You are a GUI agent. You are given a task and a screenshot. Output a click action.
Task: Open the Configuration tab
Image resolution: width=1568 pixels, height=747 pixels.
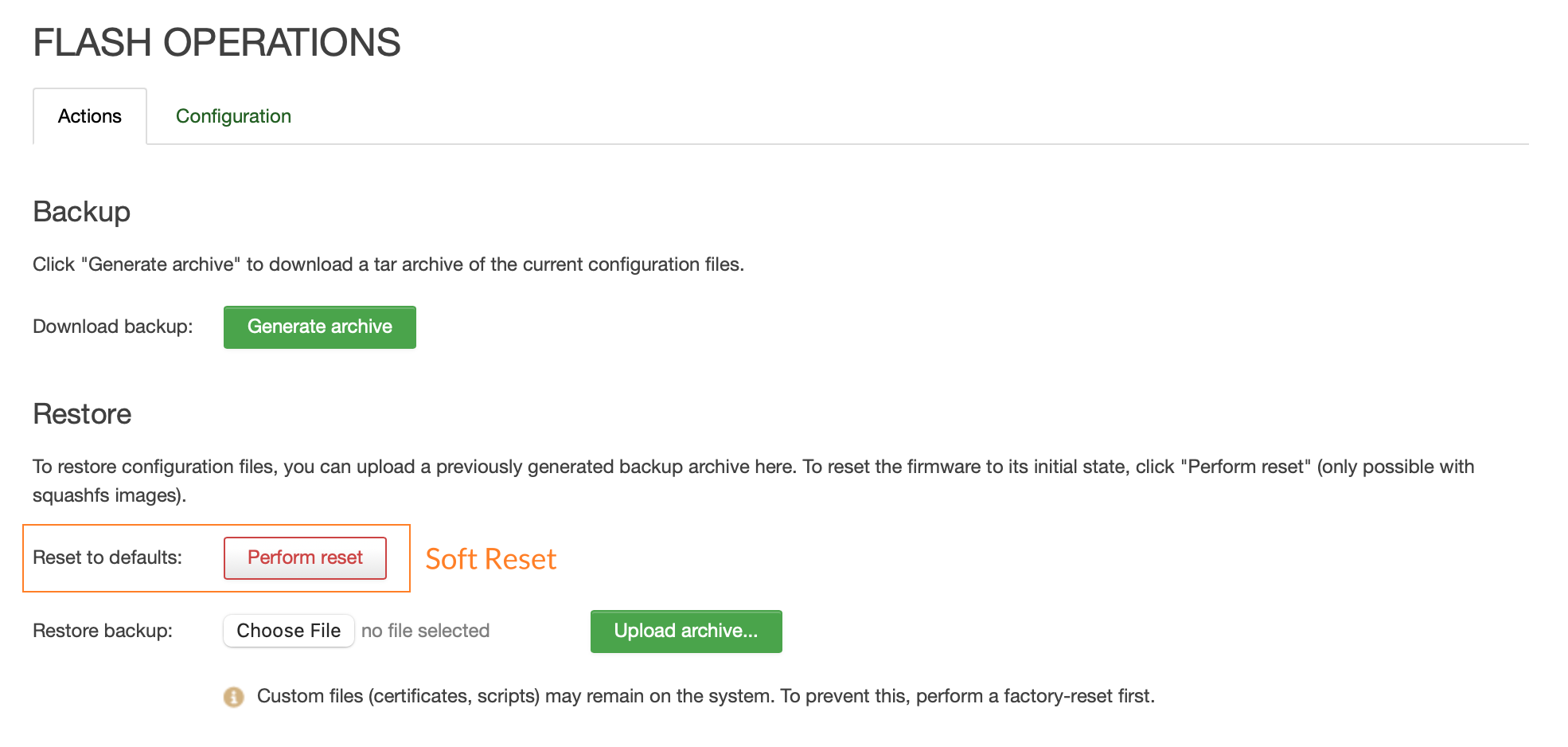click(233, 116)
